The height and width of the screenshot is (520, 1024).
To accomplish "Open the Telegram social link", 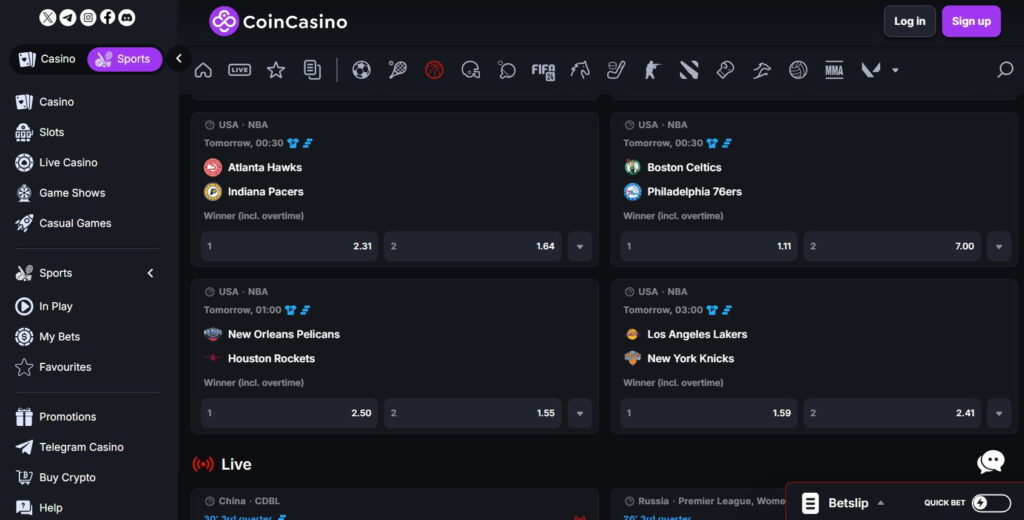I will 68,18.
